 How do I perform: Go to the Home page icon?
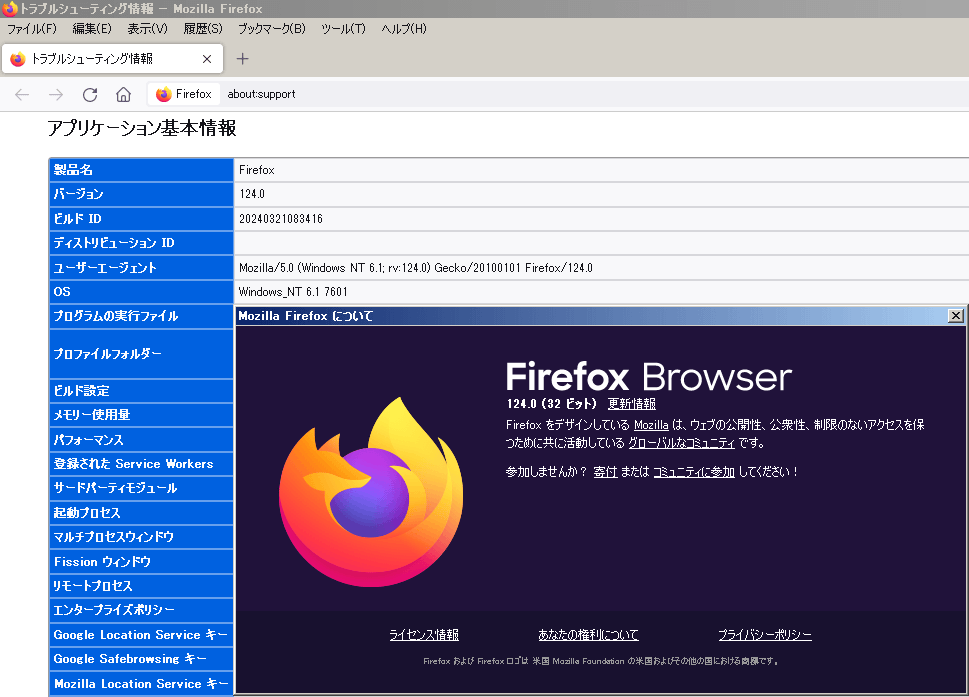pyautogui.click(x=123, y=94)
